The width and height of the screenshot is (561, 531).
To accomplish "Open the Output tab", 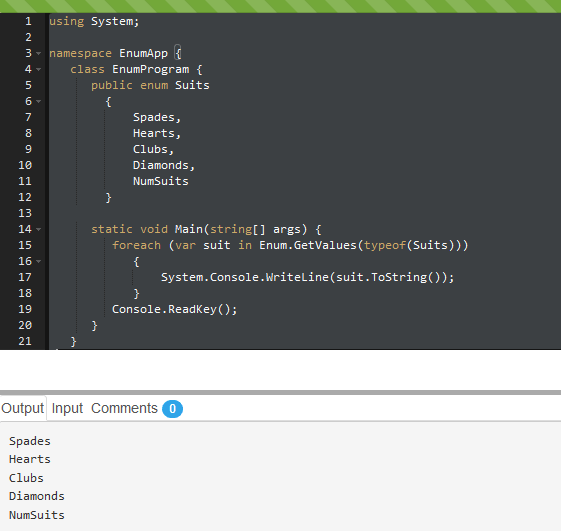I will coord(23,408).
